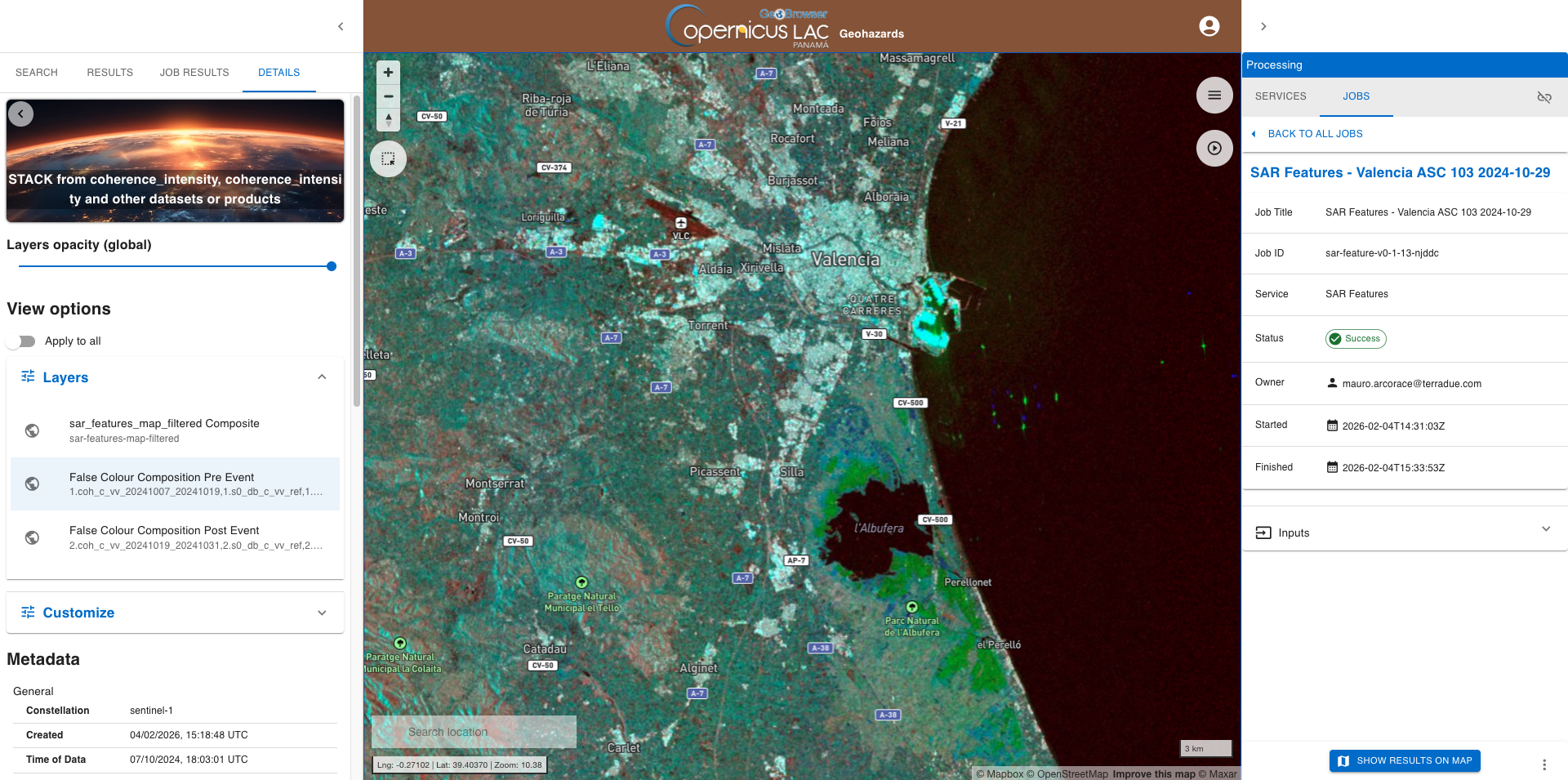Image resolution: width=1568 pixels, height=780 pixels.
Task: Click the map zoom in plus button
Action: click(388, 72)
